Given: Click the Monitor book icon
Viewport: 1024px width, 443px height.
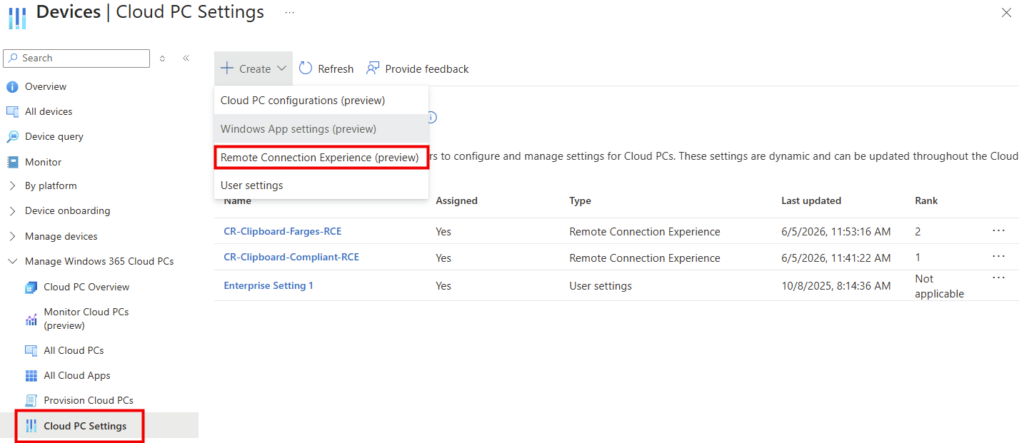Looking at the screenshot, I should [12, 162].
